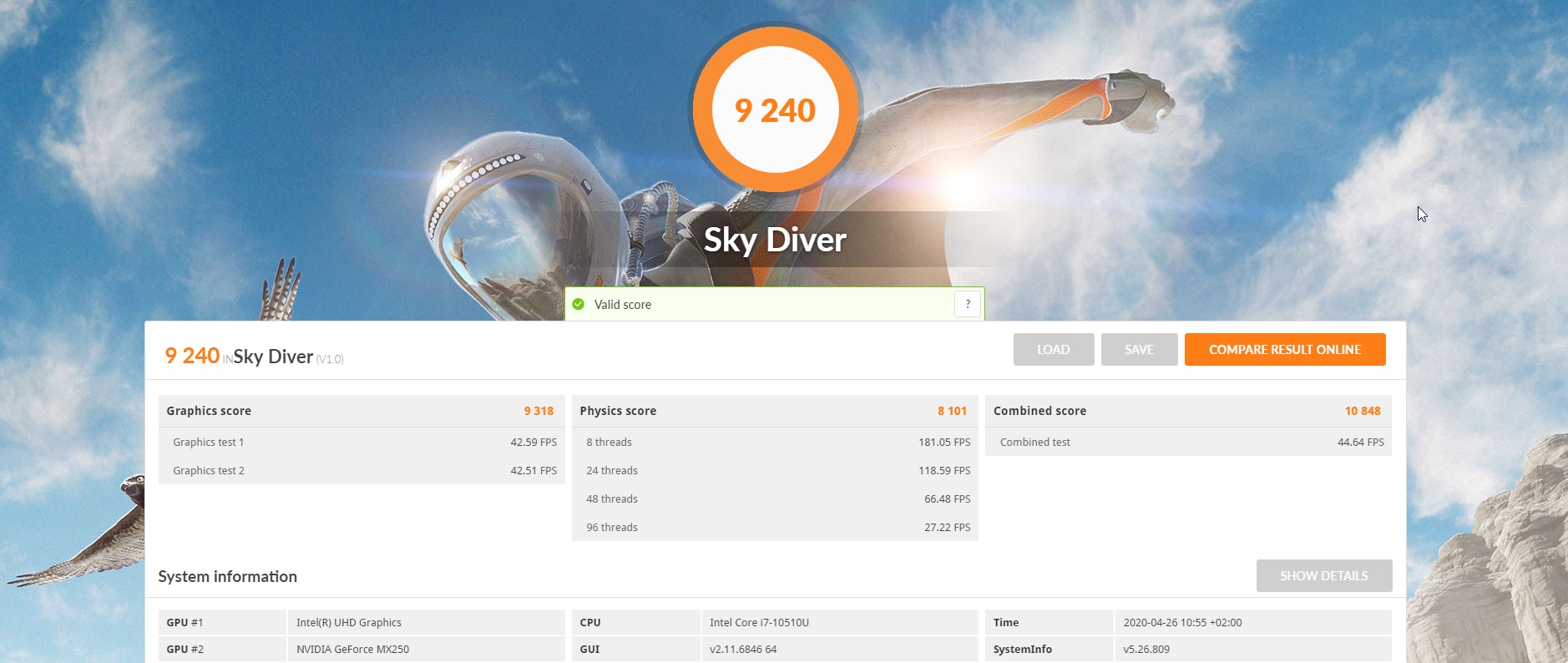Select the Graphics test 2 row

tap(362, 470)
